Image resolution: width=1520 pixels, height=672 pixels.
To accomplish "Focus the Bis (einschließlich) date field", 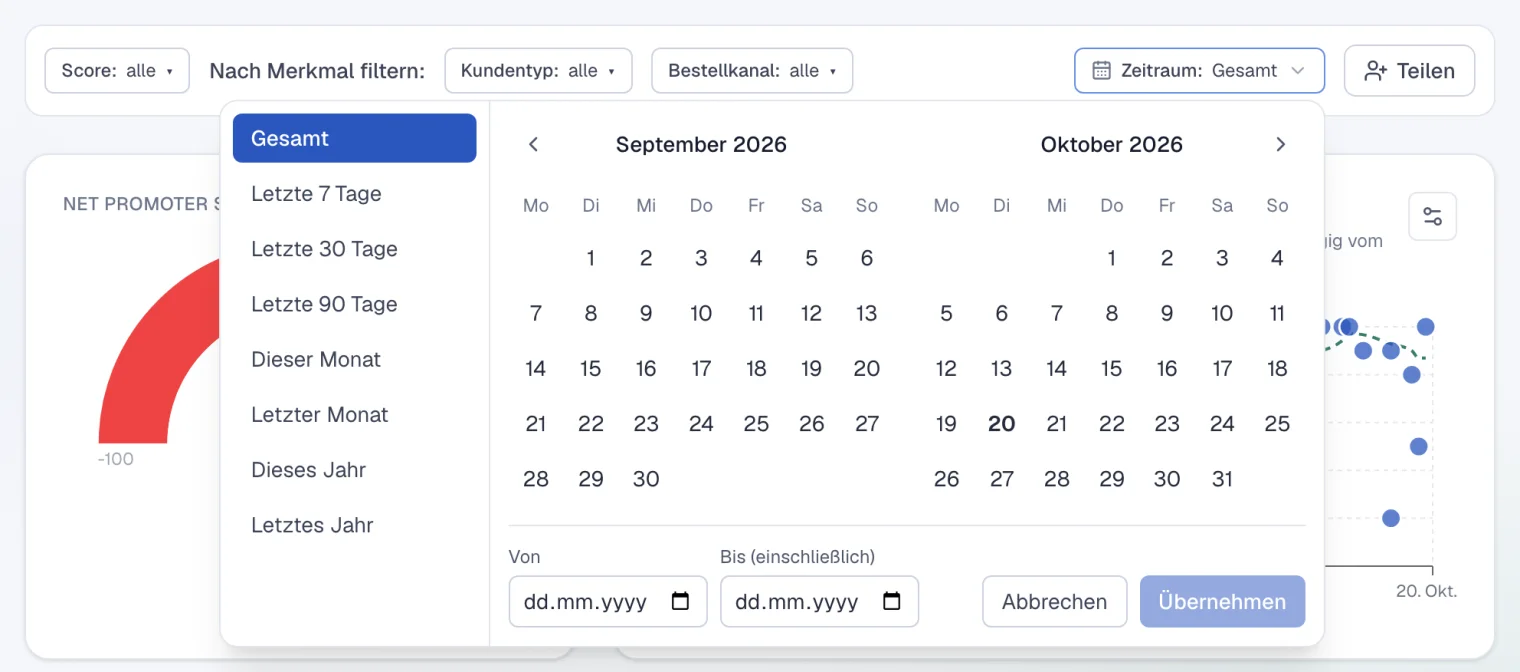I will coord(819,602).
